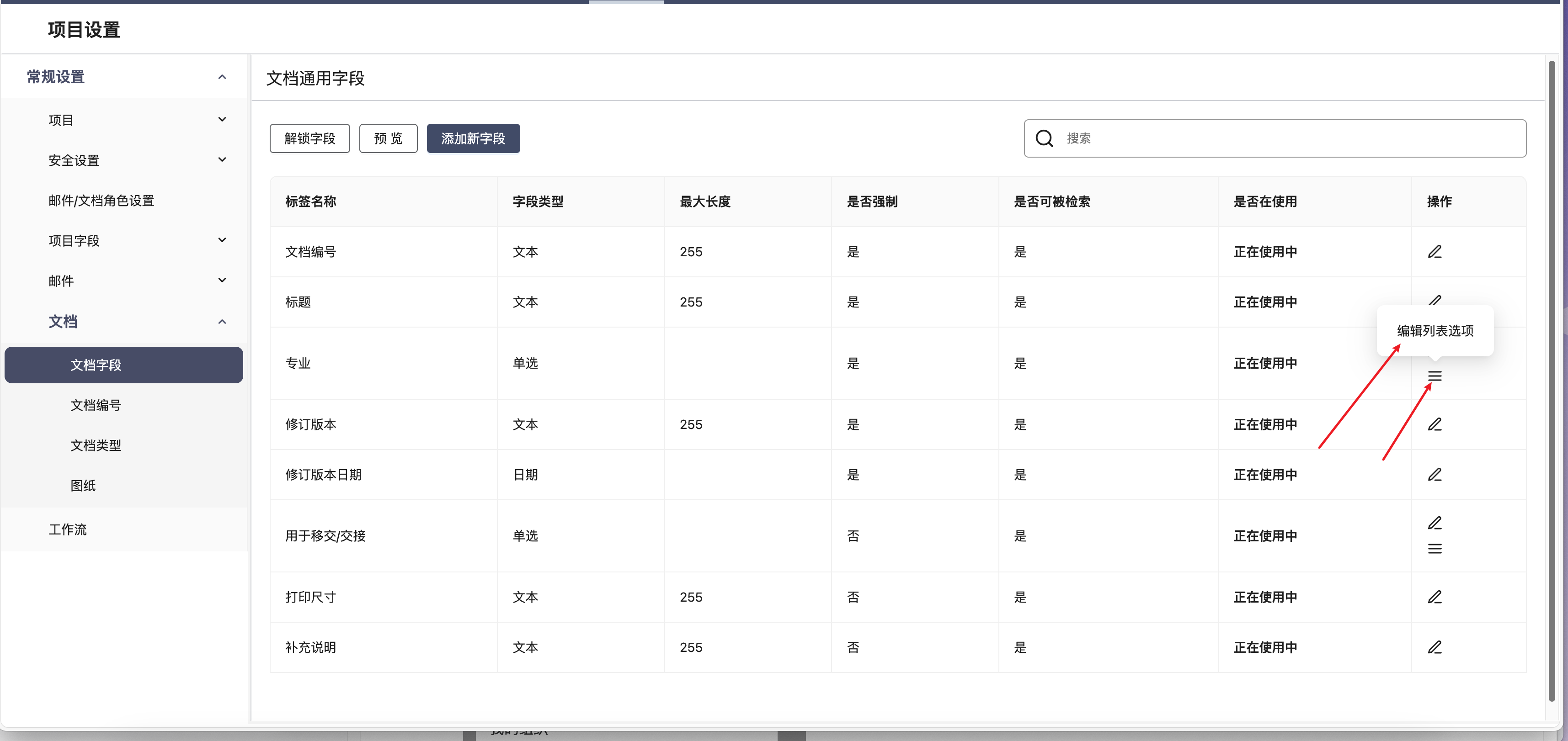This screenshot has width=1568, height=741.
Task: Select 文档类型 in the sidebar
Action: pyautogui.click(x=96, y=445)
